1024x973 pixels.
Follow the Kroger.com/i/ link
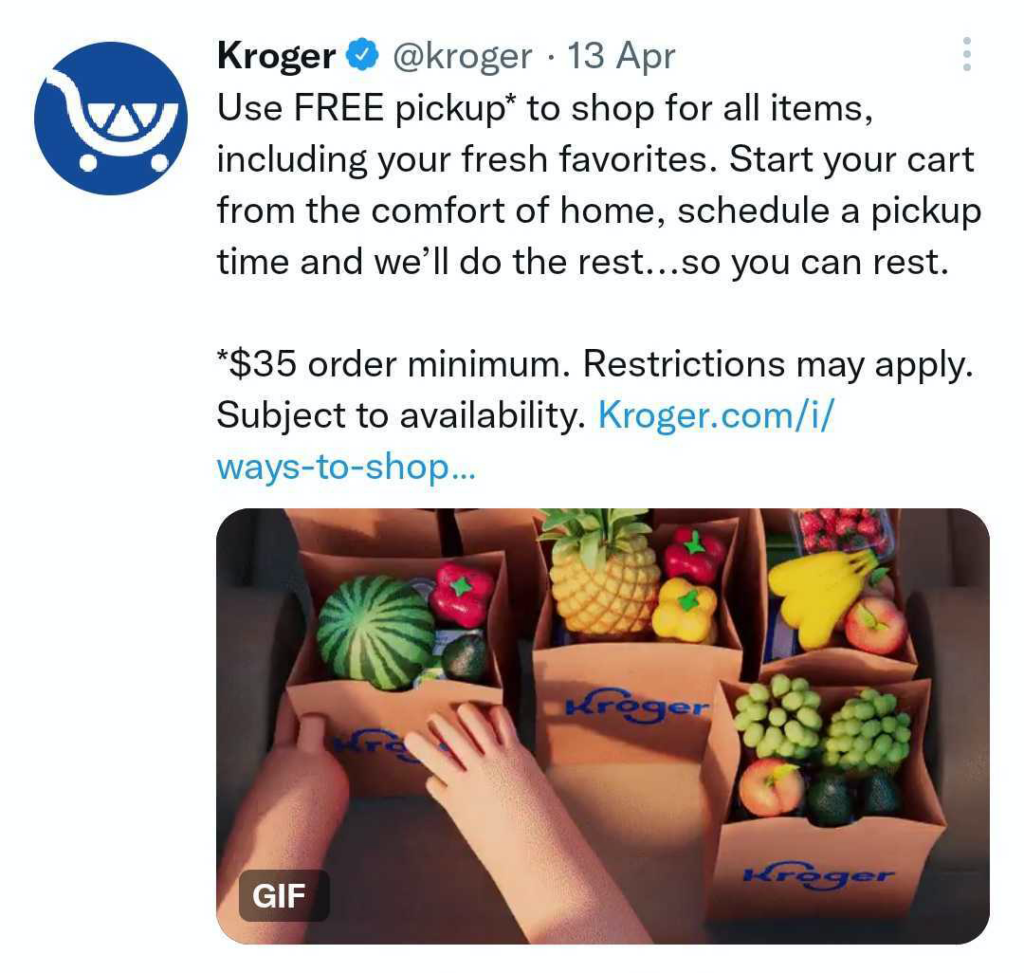(716, 415)
